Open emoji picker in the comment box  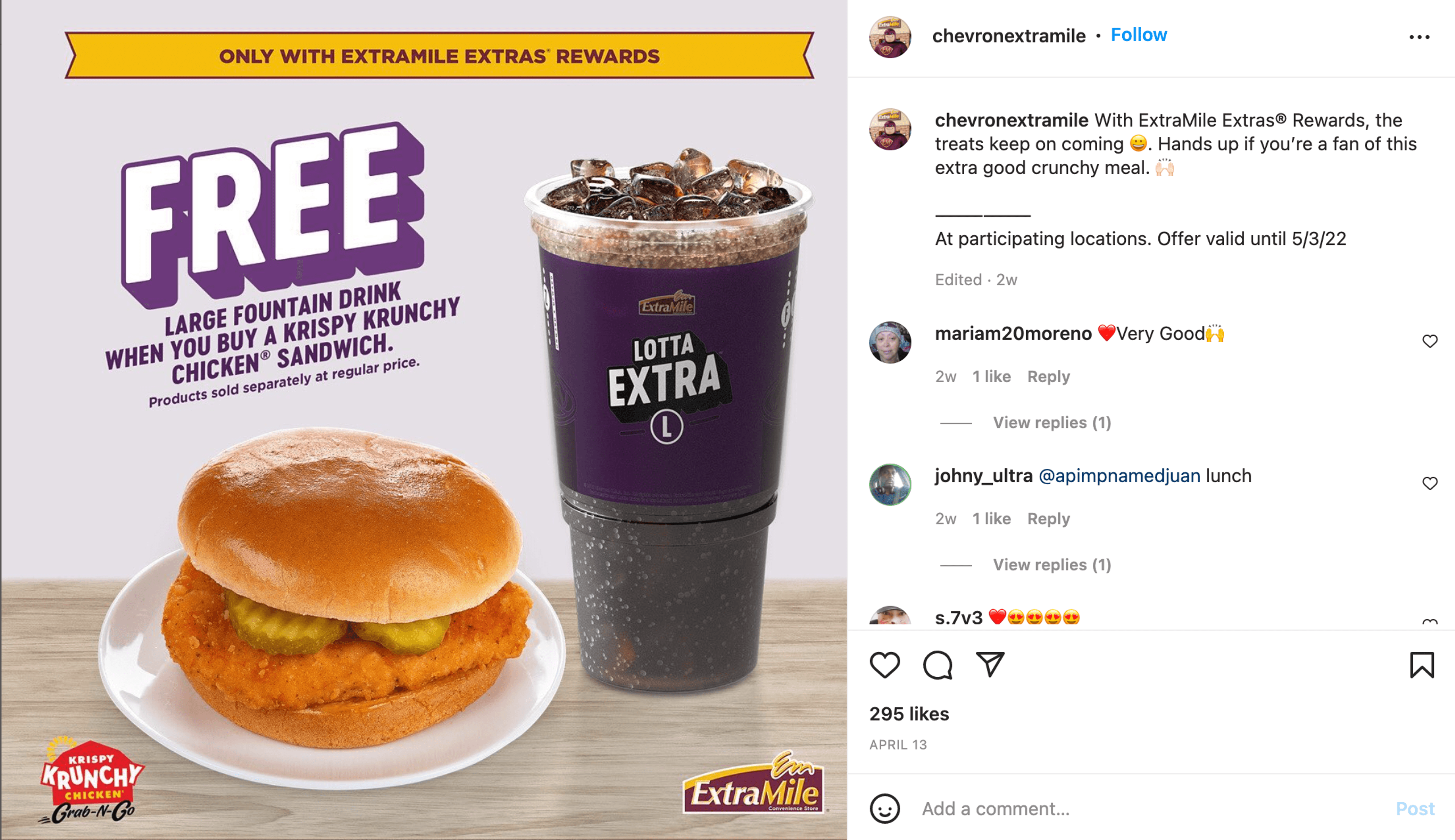(884, 808)
